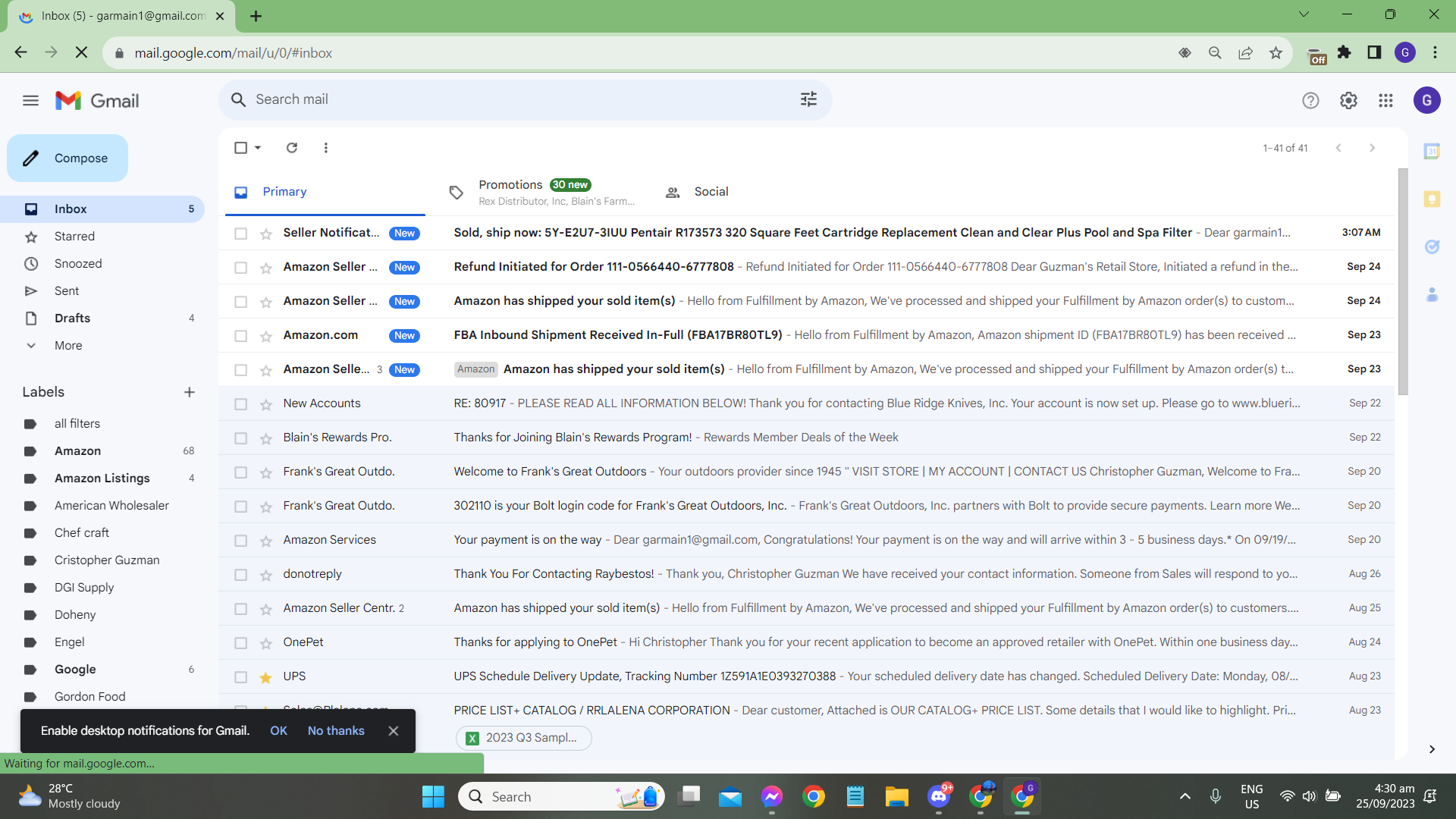Unstar the UPS email
The height and width of the screenshot is (819, 1456).
click(266, 677)
